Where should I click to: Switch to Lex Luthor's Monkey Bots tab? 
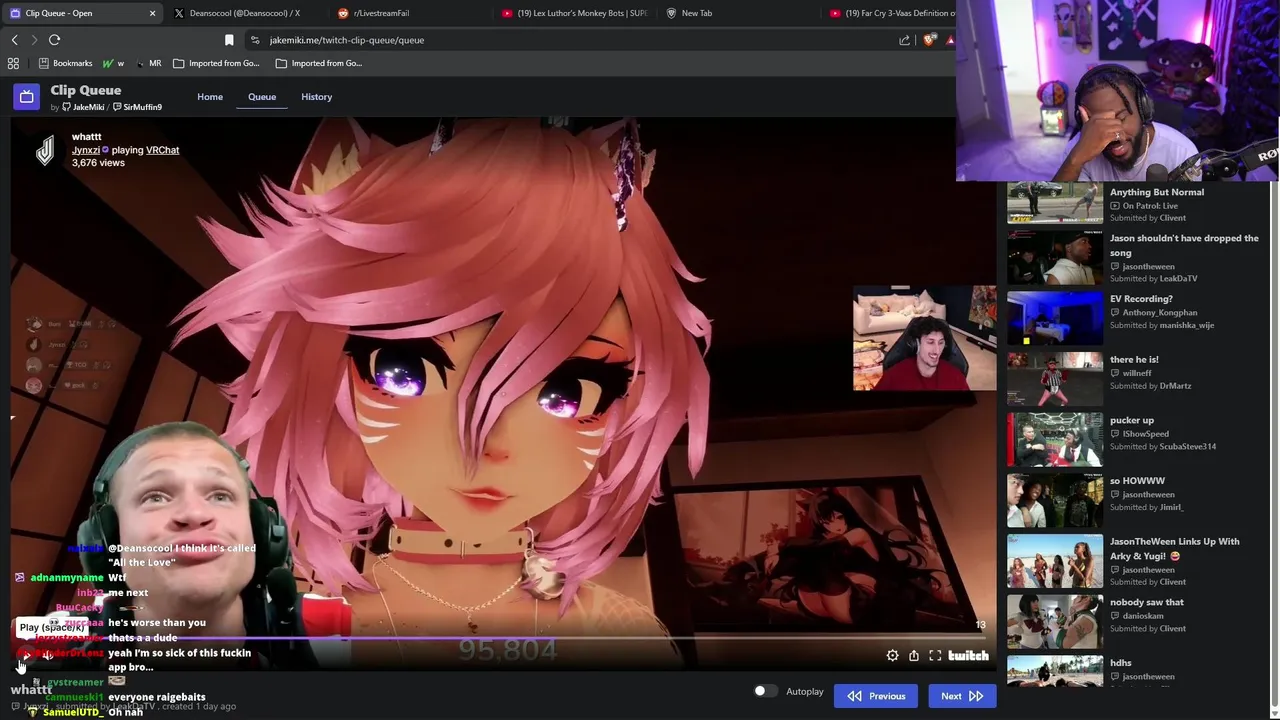(575, 13)
